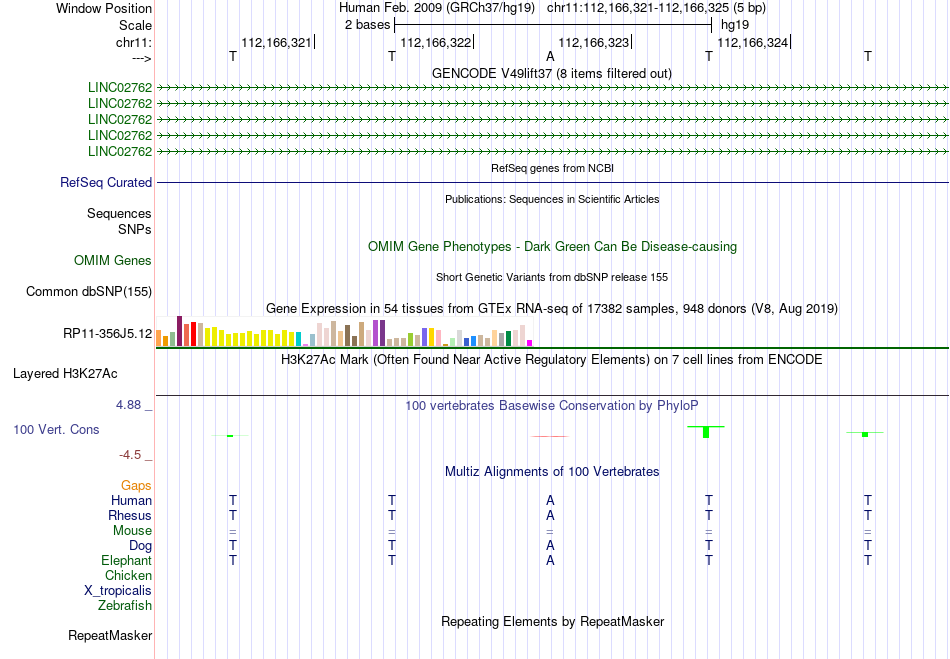
Task: Click the hg19 label beside scale bar
Action: click(735, 25)
